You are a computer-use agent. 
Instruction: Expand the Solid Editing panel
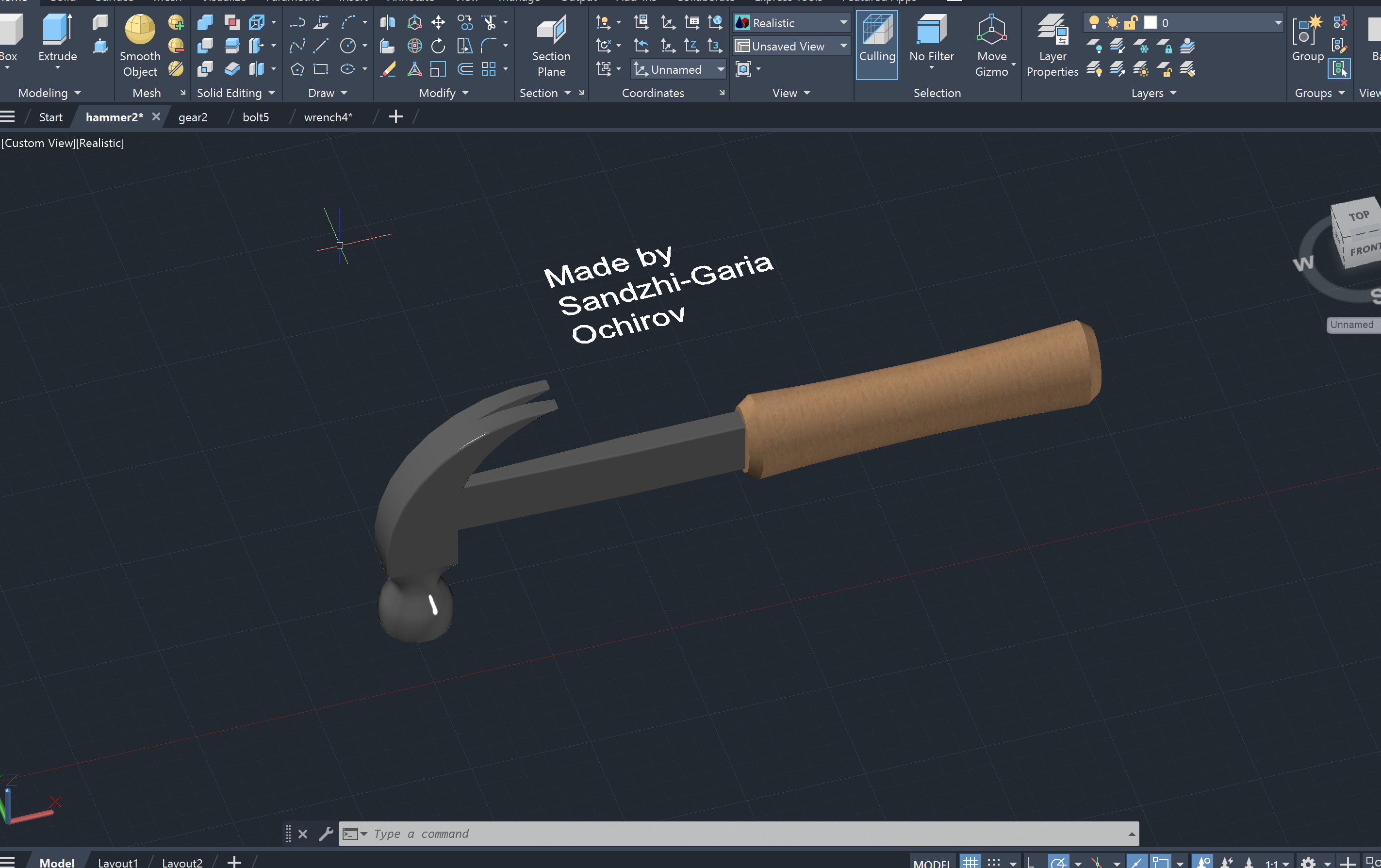[x=236, y=93]
